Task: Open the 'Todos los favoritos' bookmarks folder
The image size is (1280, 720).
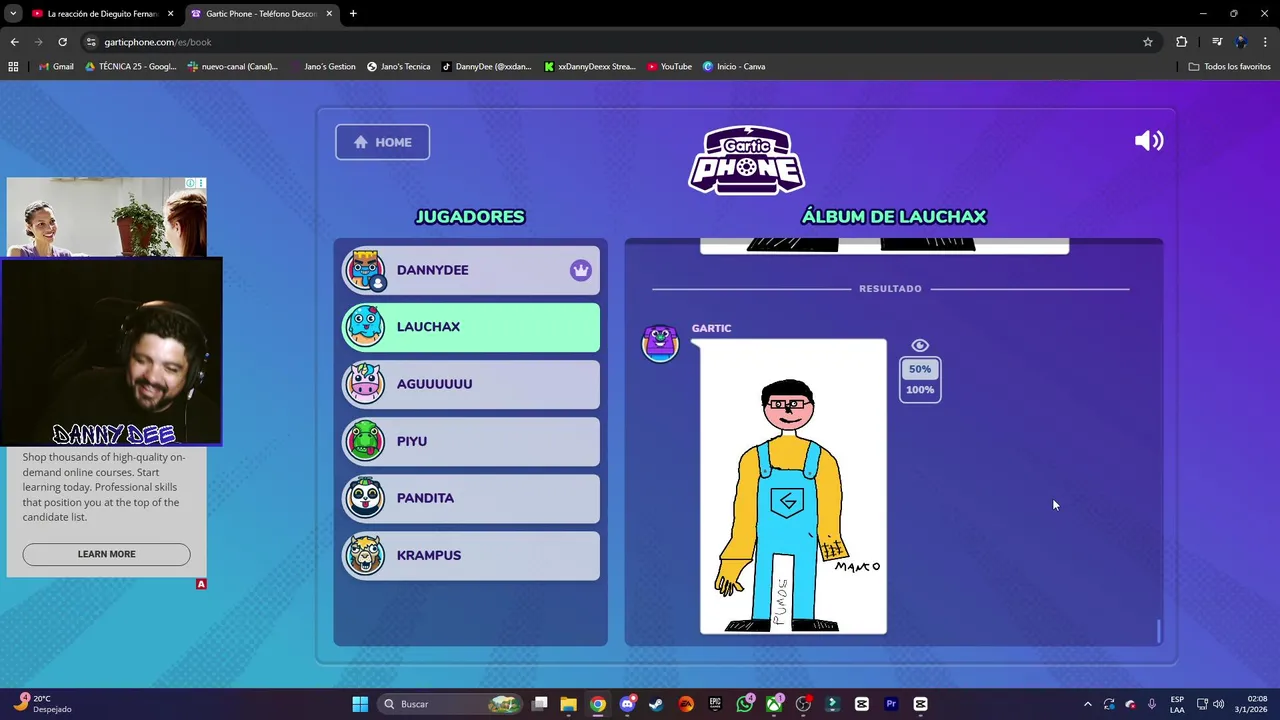Action: tap(1229, 67)
